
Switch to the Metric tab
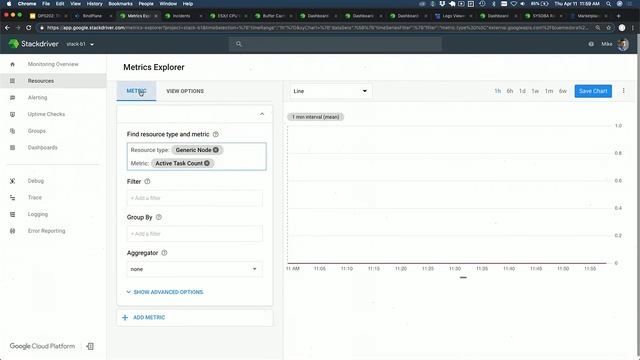tap(136, 91)
